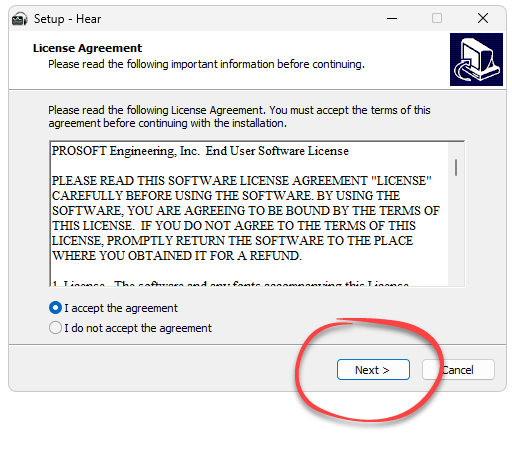Click the License Agreement heading
512x449 pixels.
tap(87, 48)
